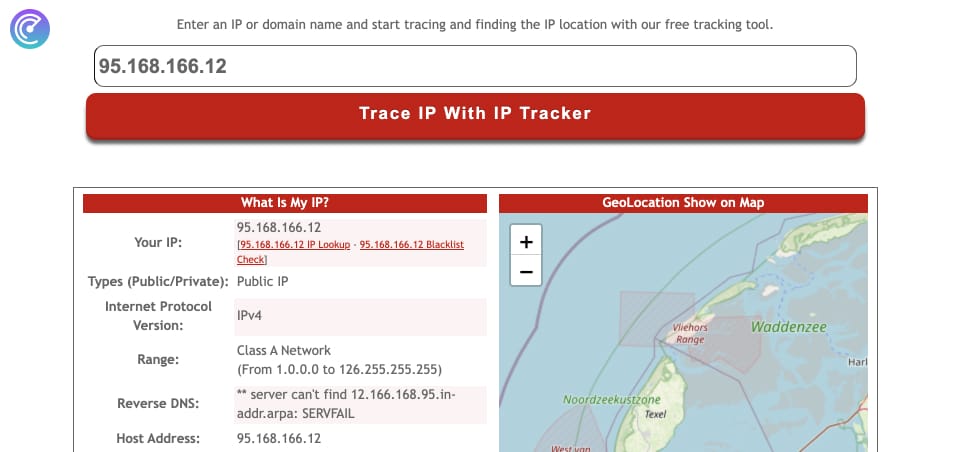Click the What Is My IP? header
Image resolution: width=956 pixels, height=452 pixels.
click(284, 203)
